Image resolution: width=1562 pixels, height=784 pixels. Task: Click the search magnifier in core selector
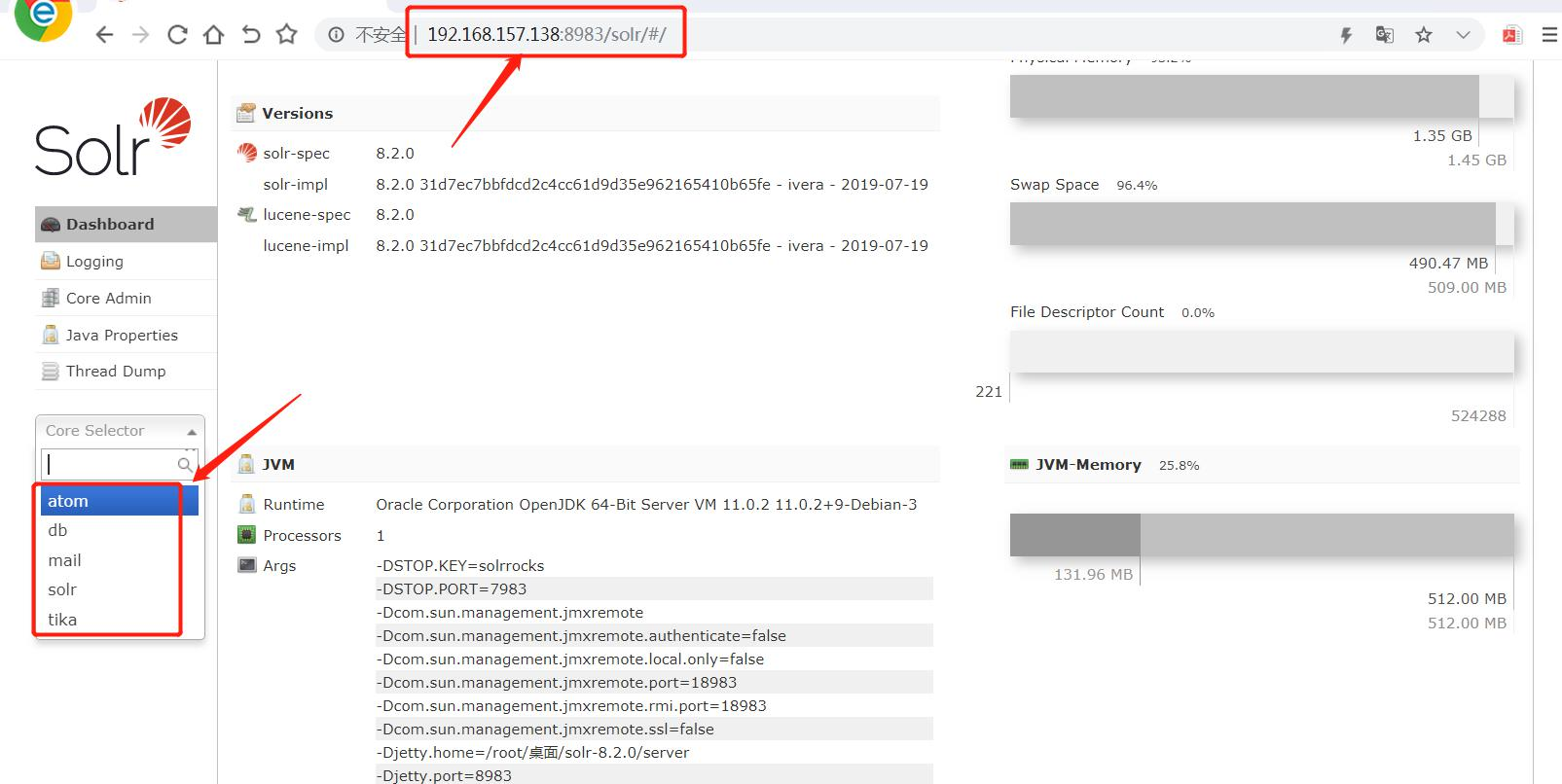[185, 464]
